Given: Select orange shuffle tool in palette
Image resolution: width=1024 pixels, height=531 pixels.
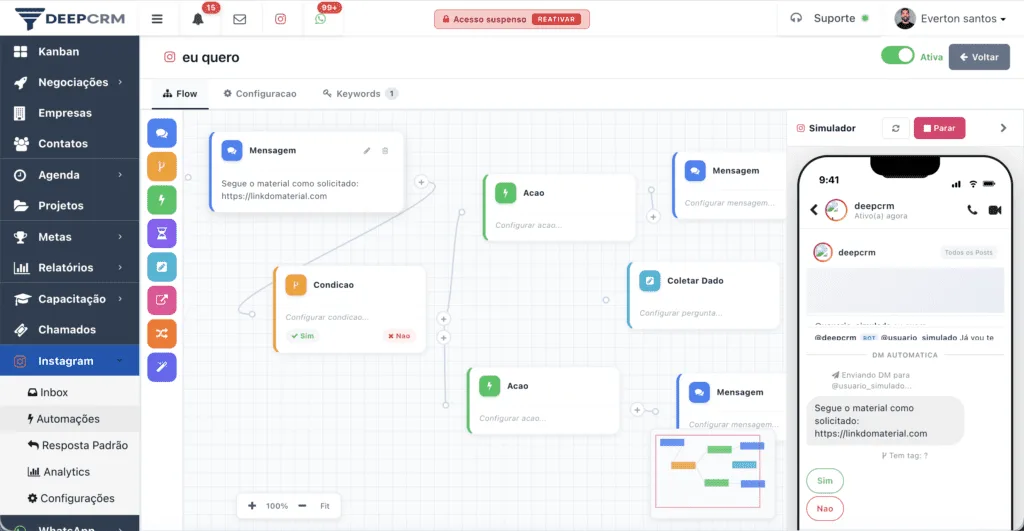Looking at the screenshot, I should tap(162, 334).
